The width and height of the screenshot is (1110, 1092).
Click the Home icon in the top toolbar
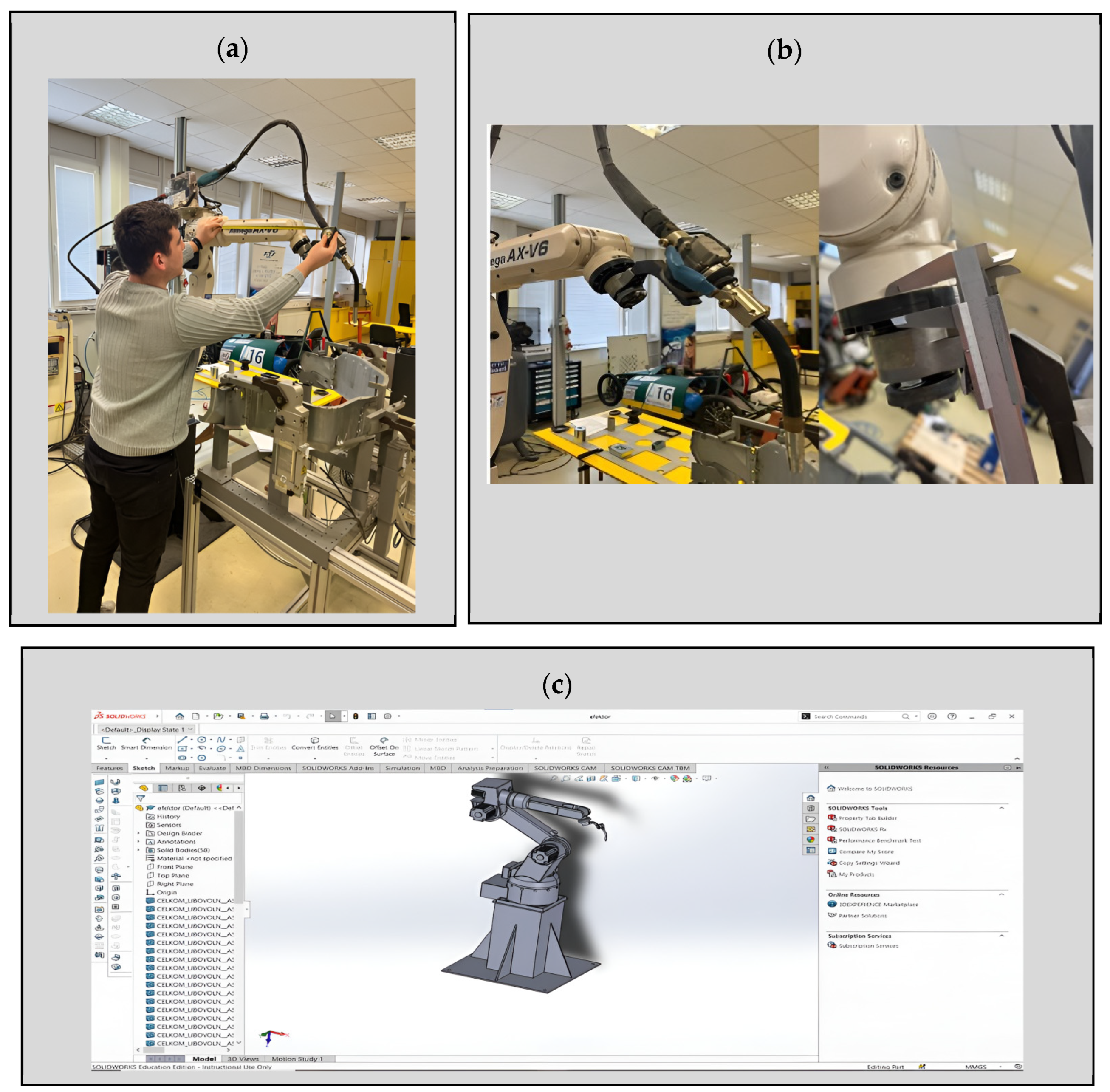click(179, 716)
